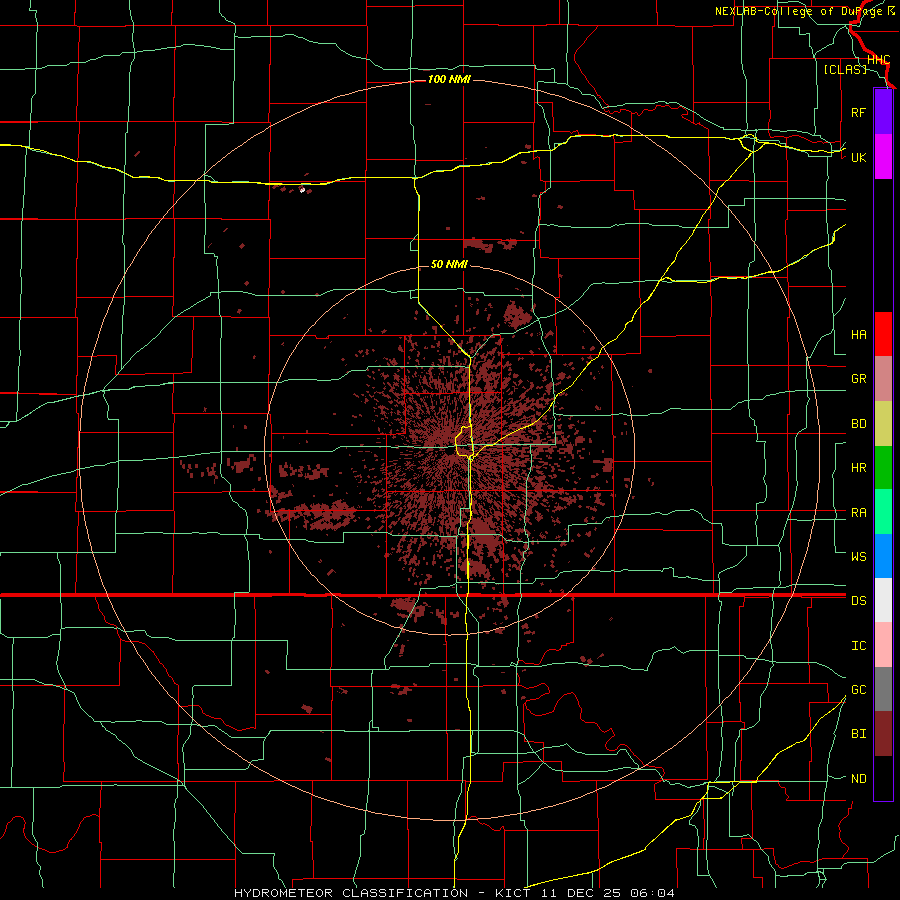Click the RA mint-green legend swatch
Viewport: 900px width, 900px height.
tap(883, 512)
